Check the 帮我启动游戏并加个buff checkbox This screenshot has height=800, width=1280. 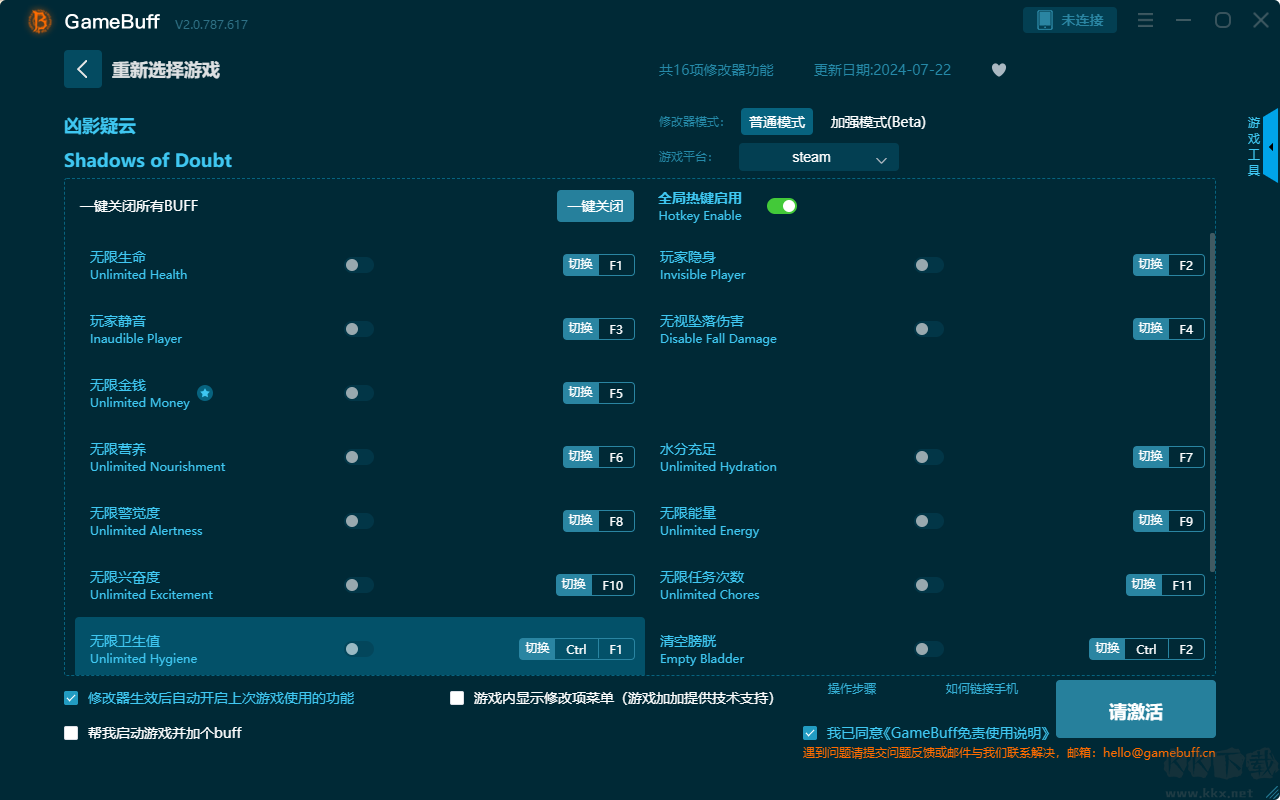click(x=71, y=733)
